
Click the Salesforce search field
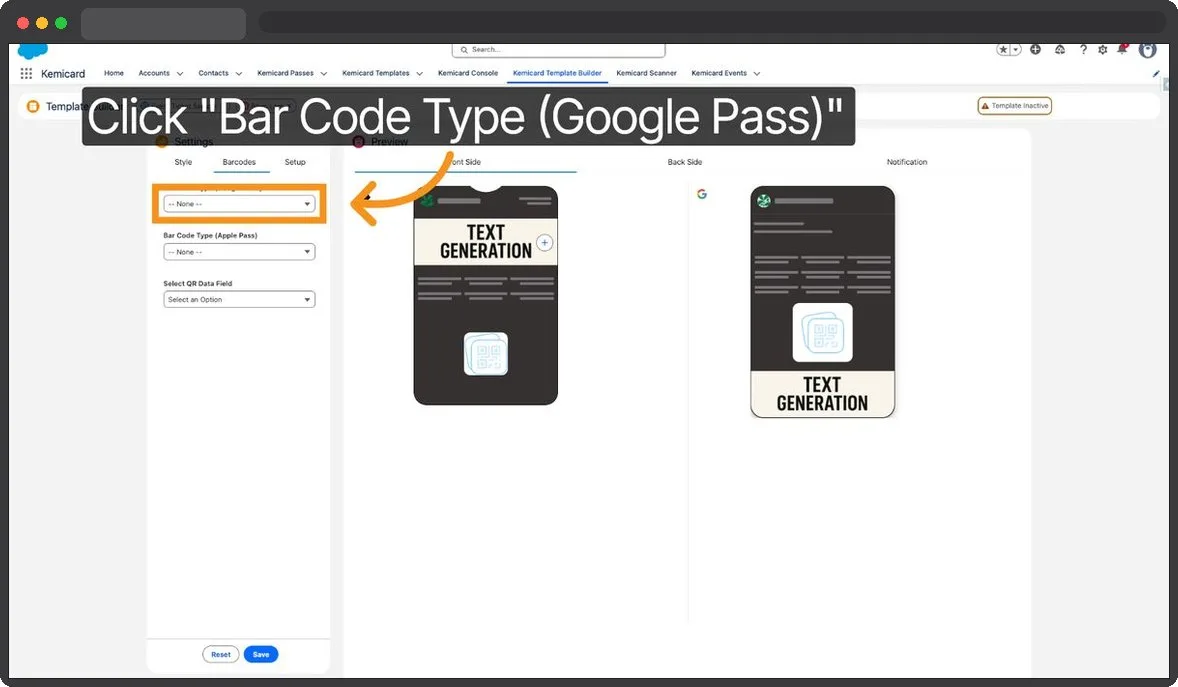tap(558, 50)
